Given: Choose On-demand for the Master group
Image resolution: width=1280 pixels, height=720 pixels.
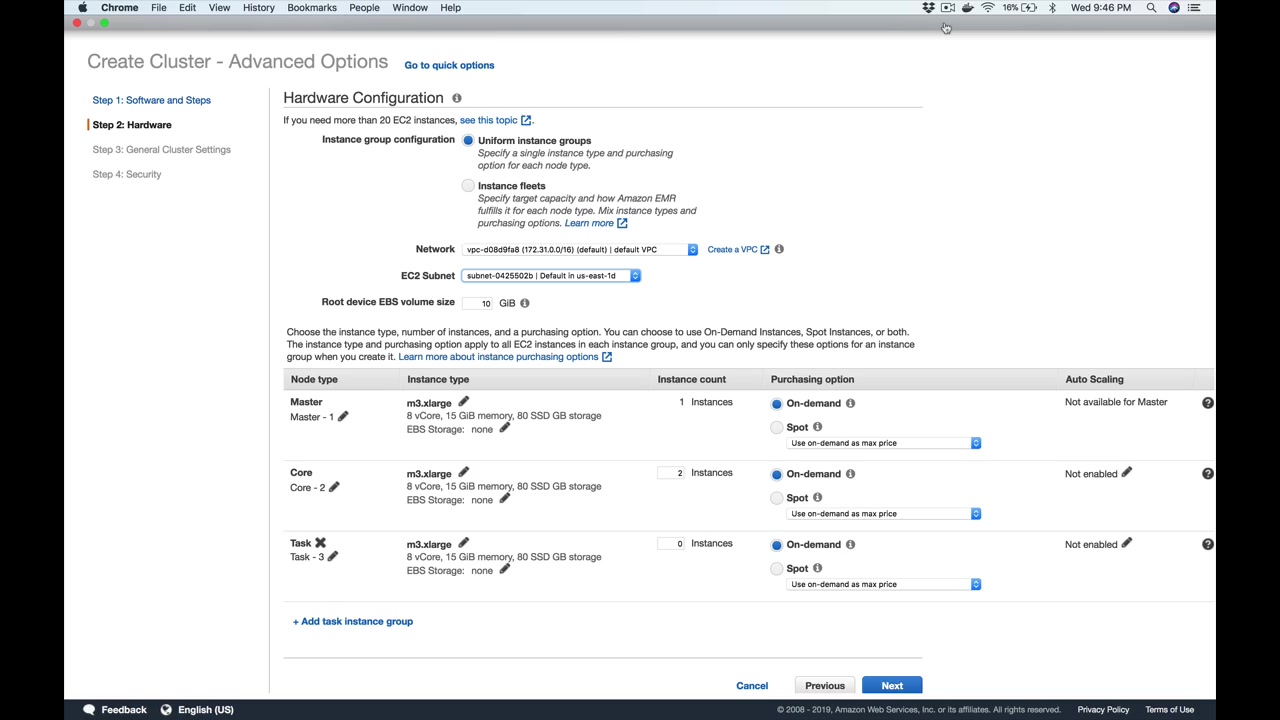Looking at the screenshot, I should (777, 404).
